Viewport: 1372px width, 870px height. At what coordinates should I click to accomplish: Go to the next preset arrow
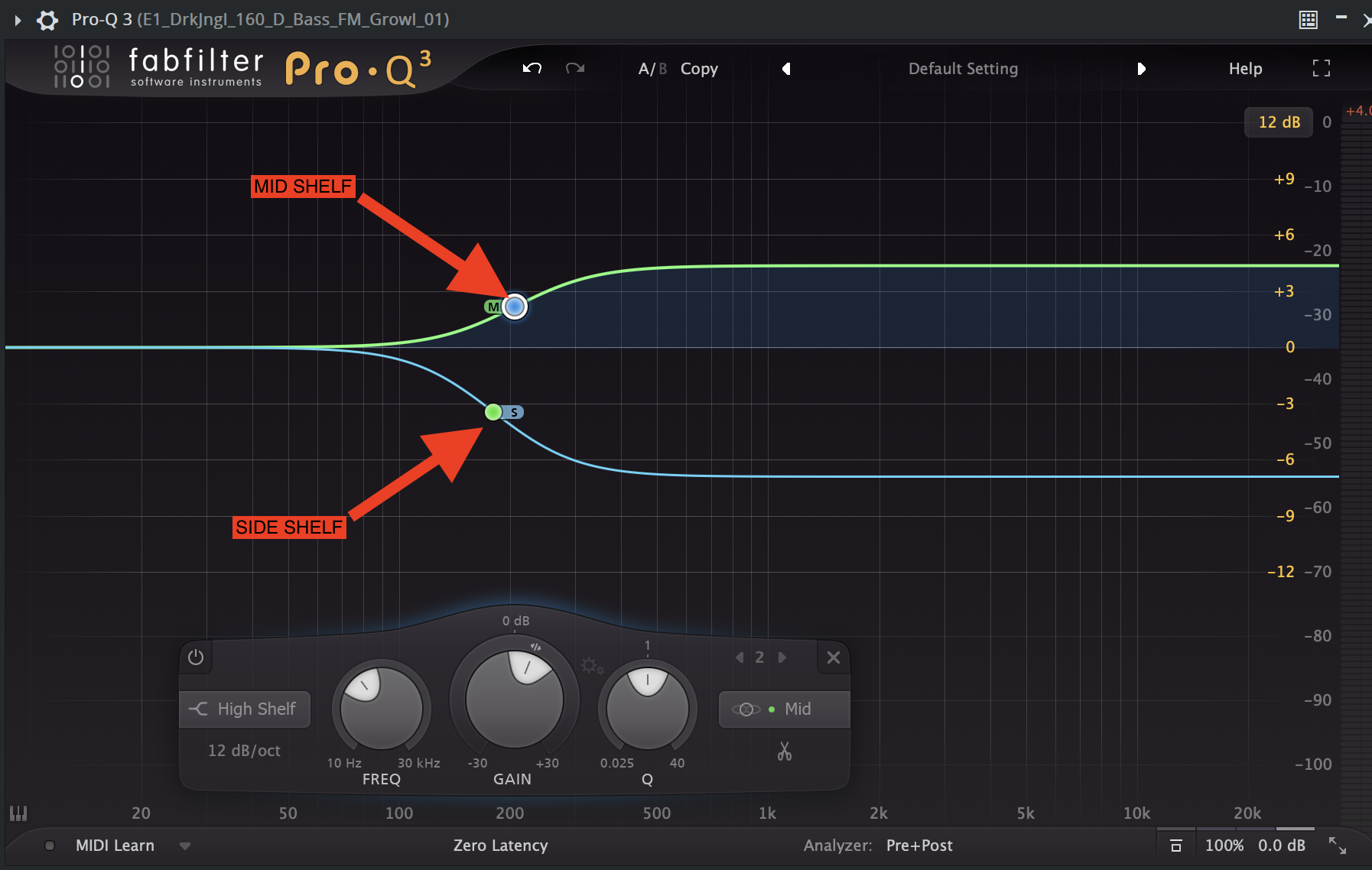(1141, 69)
